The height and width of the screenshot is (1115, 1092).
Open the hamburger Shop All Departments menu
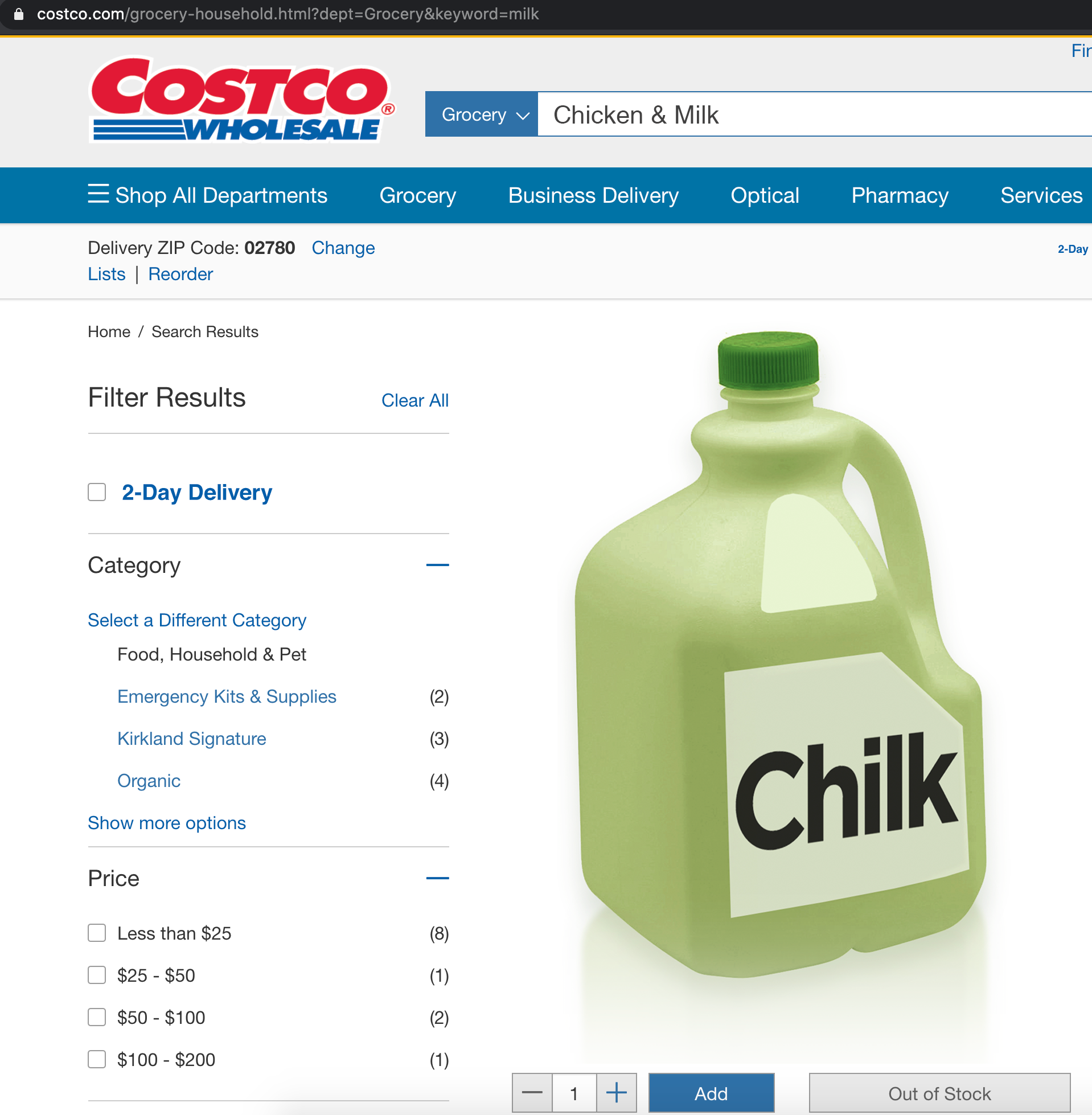click(x=208, y=195)
